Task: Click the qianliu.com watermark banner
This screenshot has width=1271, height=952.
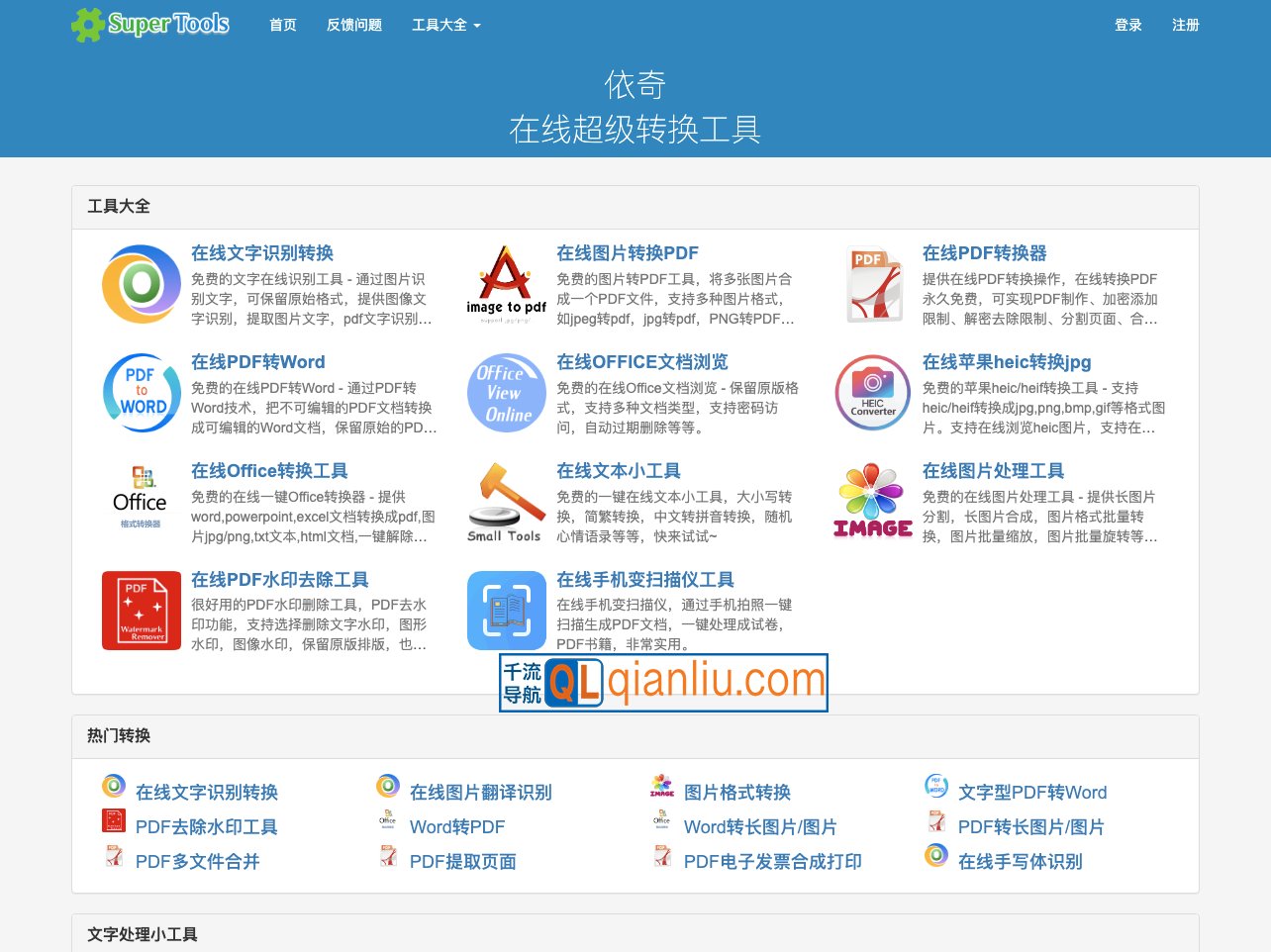Action: coord(663,683)
